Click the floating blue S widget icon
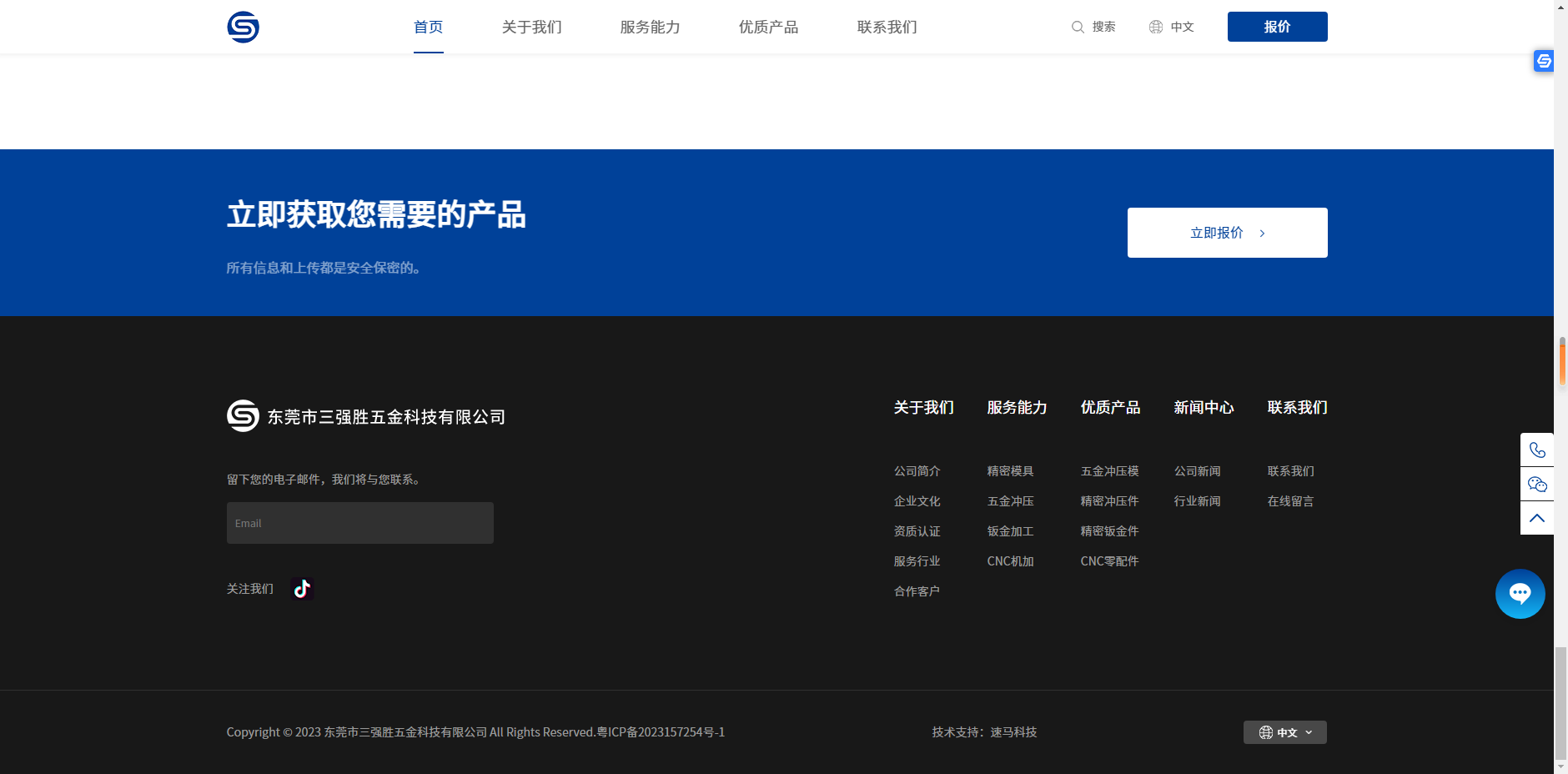 [1544, 61]
